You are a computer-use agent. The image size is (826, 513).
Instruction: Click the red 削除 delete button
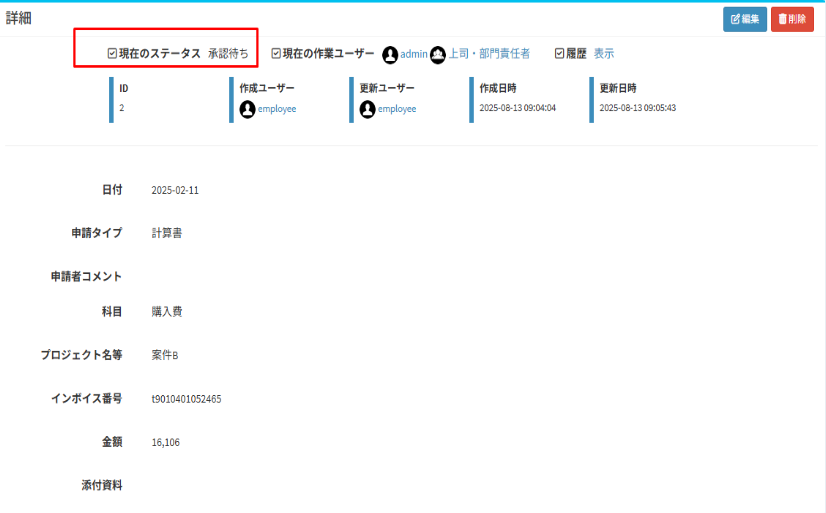click(792, 19)
